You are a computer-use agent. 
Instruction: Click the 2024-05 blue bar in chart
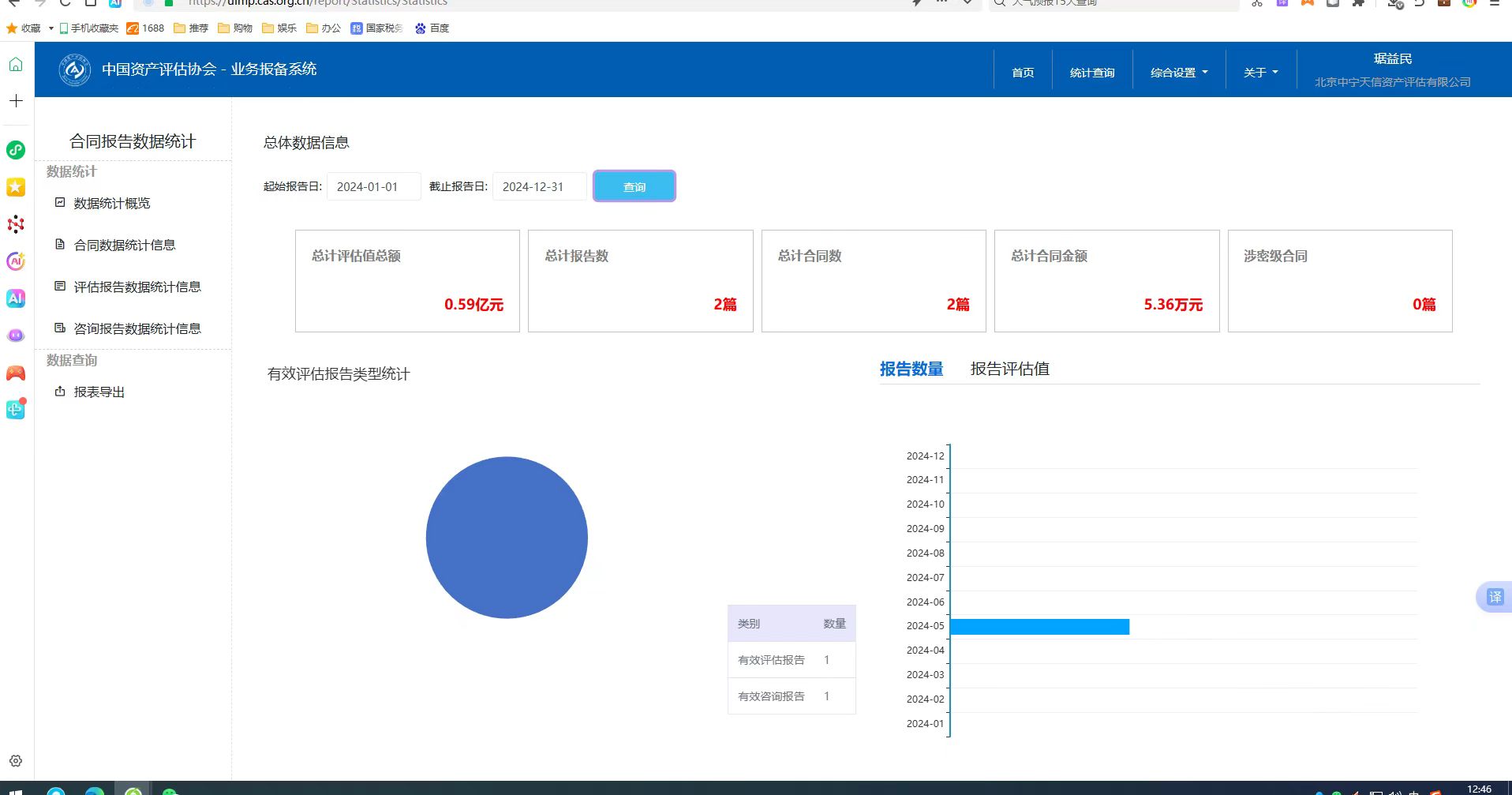coord(1039,627)
